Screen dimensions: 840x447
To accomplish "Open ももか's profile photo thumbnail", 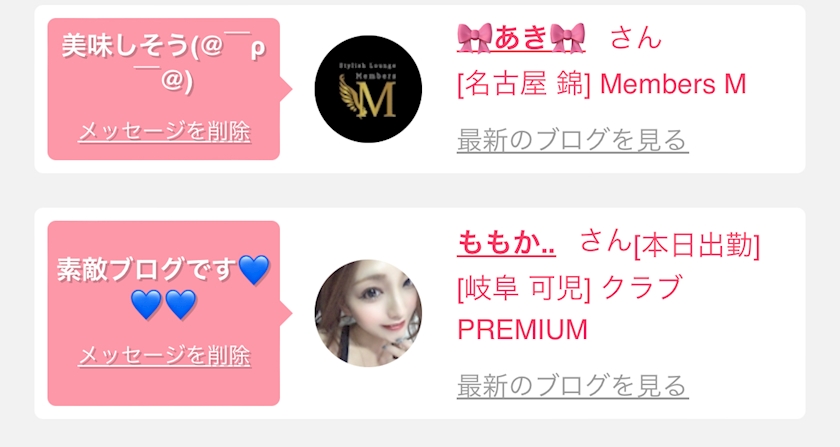I will click(368, 314).
